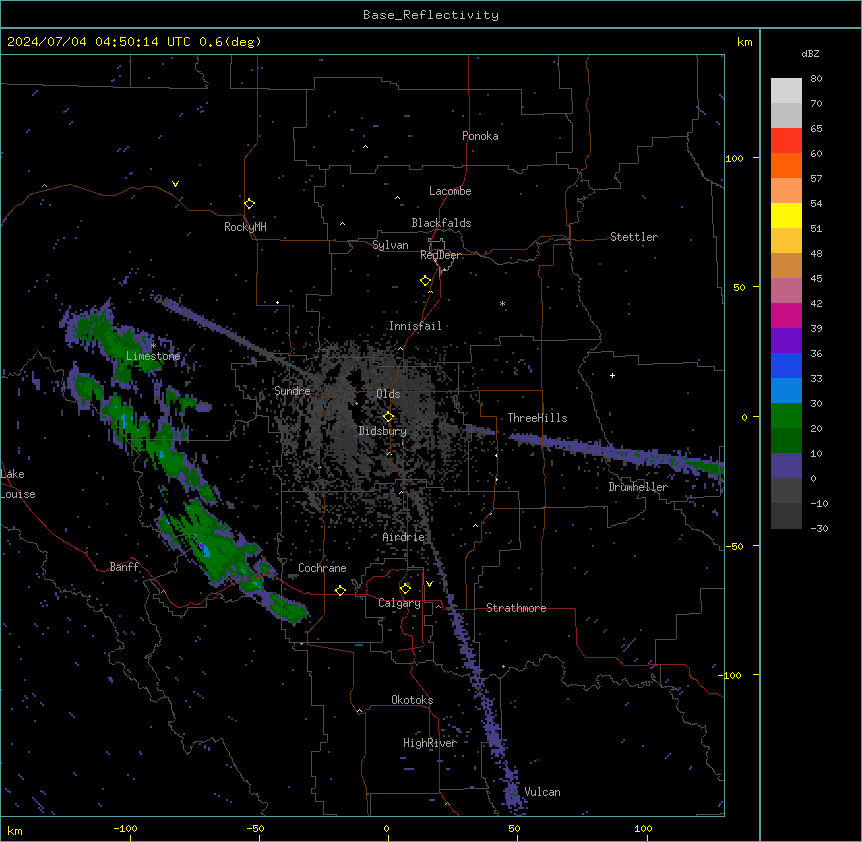Screen dimensions: 862x842
Task: Click the yellow 54 dBZ legend swatch
Action: point(786,215)
